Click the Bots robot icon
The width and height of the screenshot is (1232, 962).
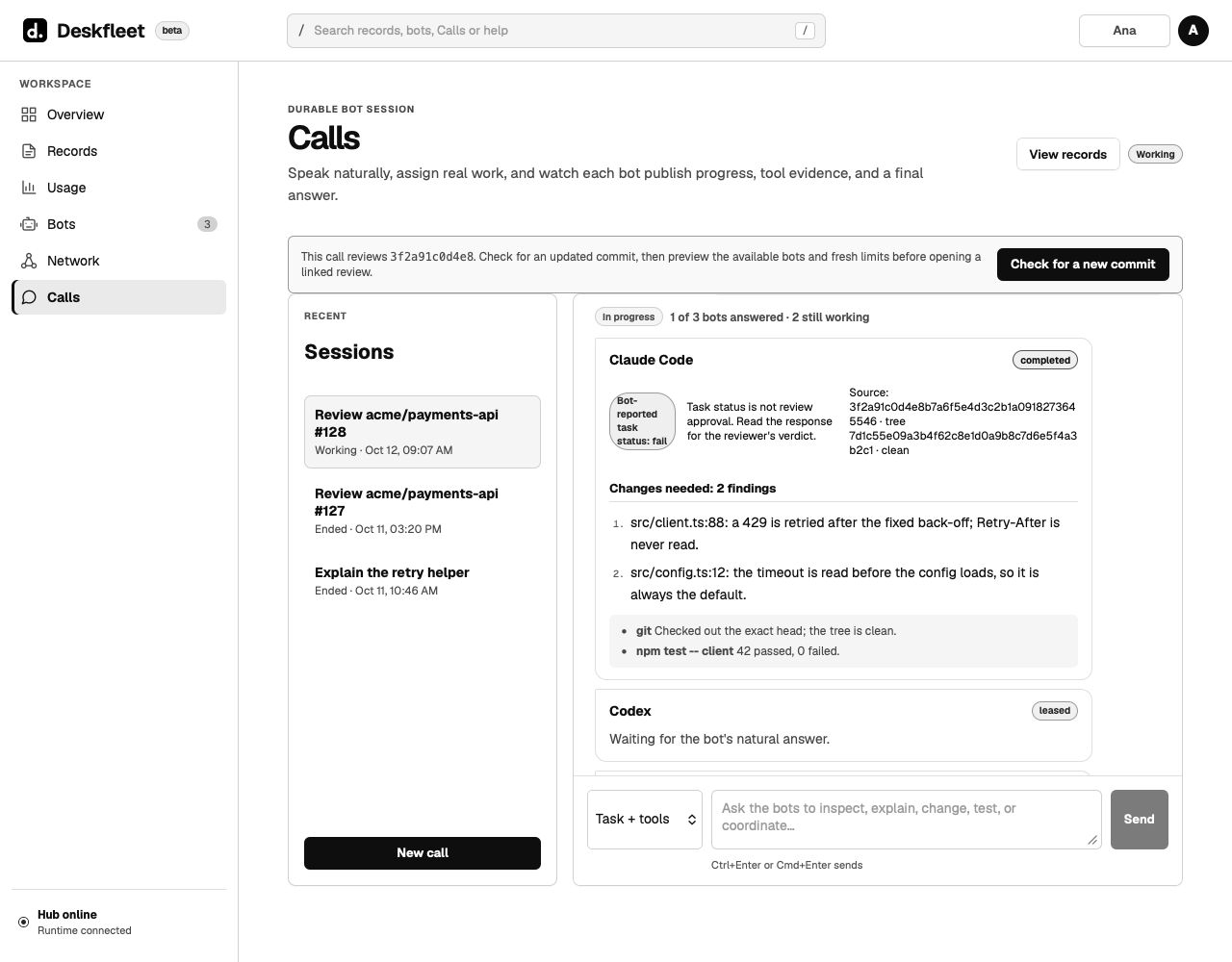tap(29, 224)
